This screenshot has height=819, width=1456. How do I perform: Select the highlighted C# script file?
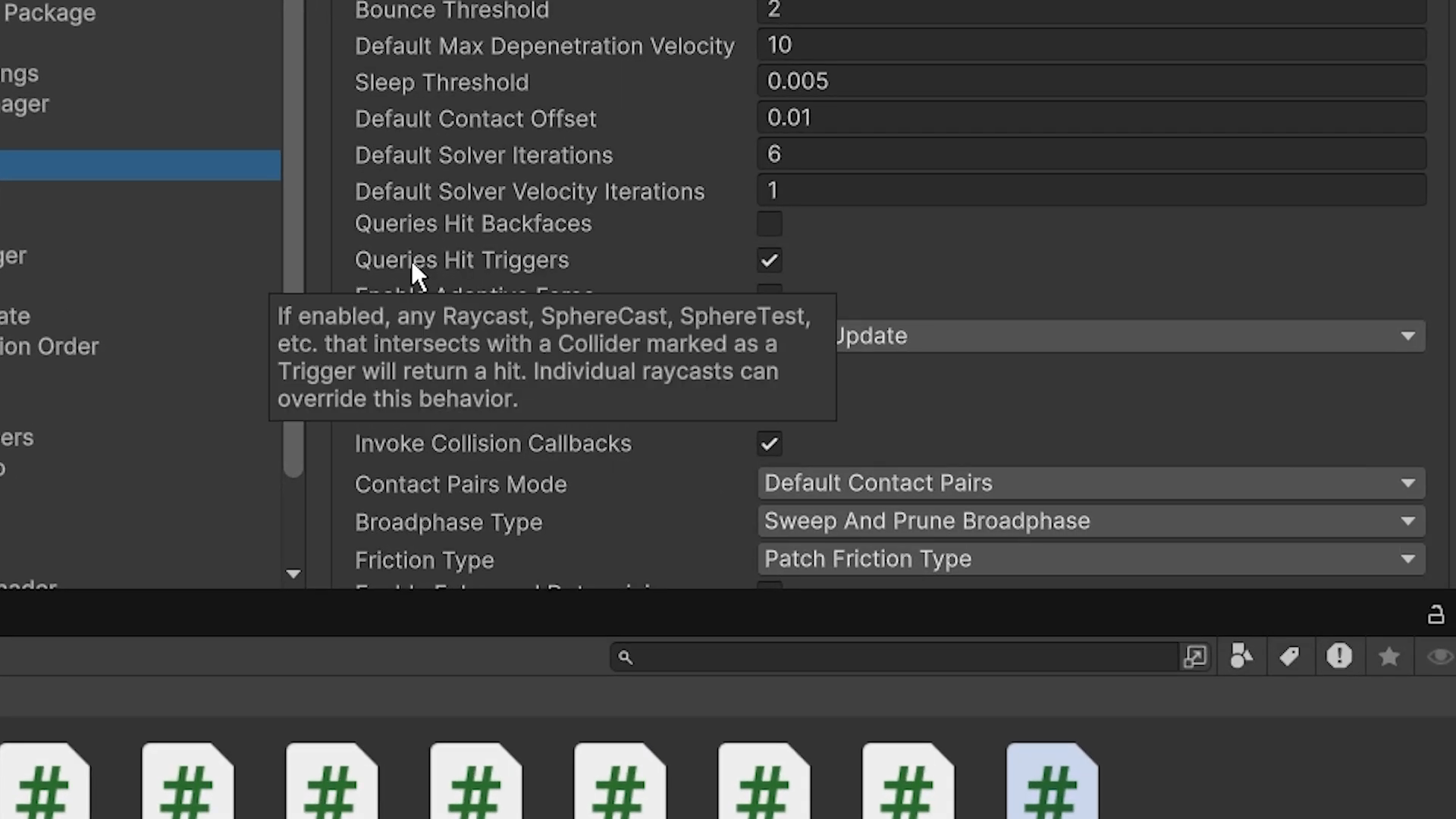[1052, 783]
